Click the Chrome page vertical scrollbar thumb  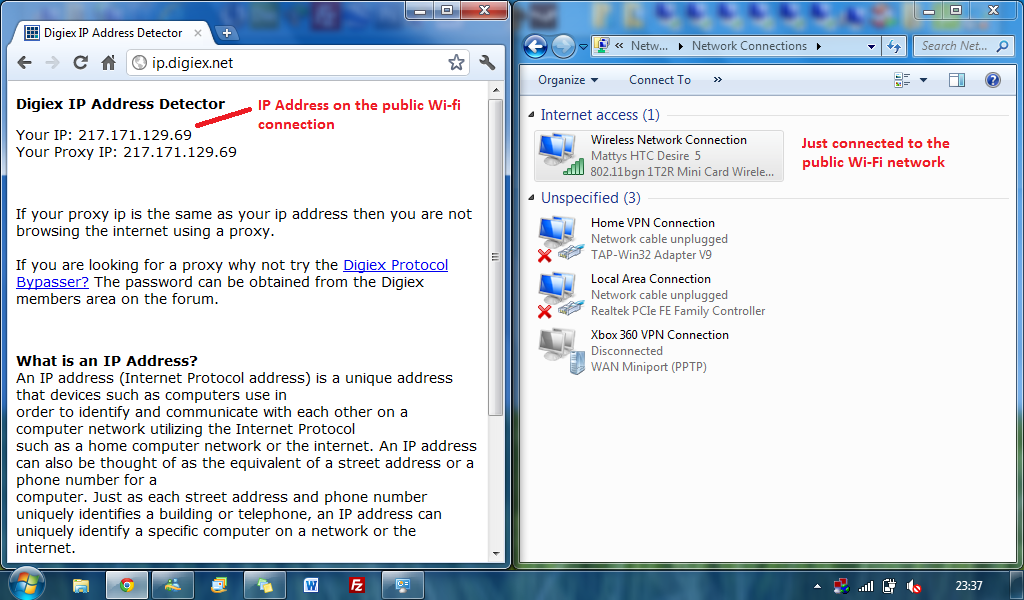point(496,257)
